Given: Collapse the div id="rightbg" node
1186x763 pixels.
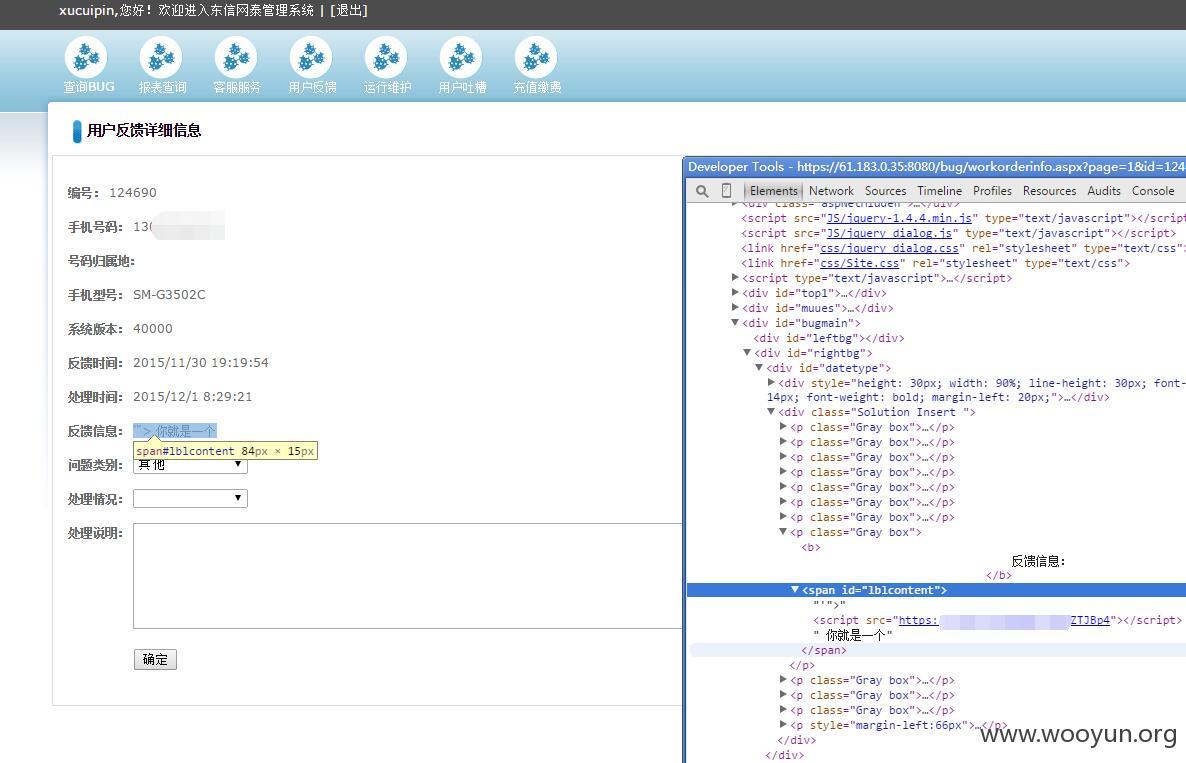Looking at the screenshot, I should tap(747, 353).
